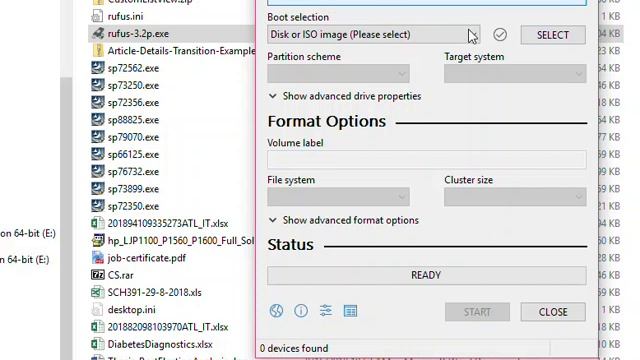Click the sp88825.exe installer icon

pos(98,120)
